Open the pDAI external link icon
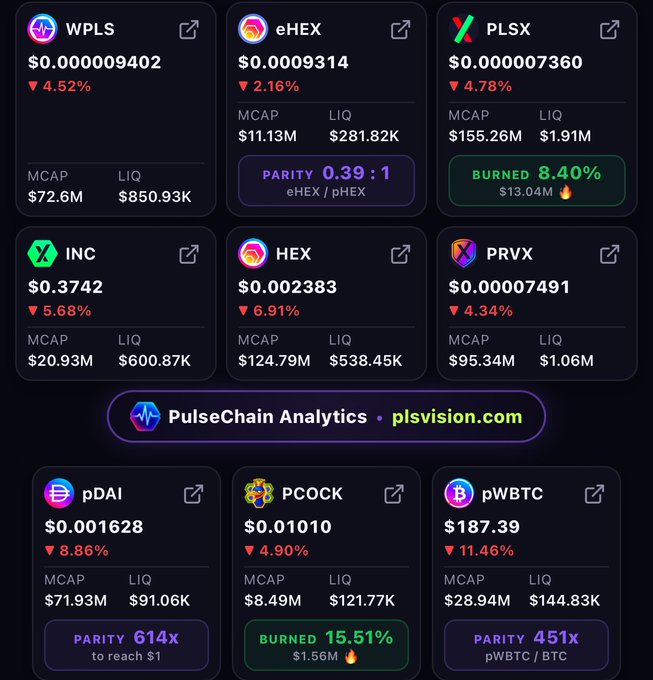 coord(193,494)
